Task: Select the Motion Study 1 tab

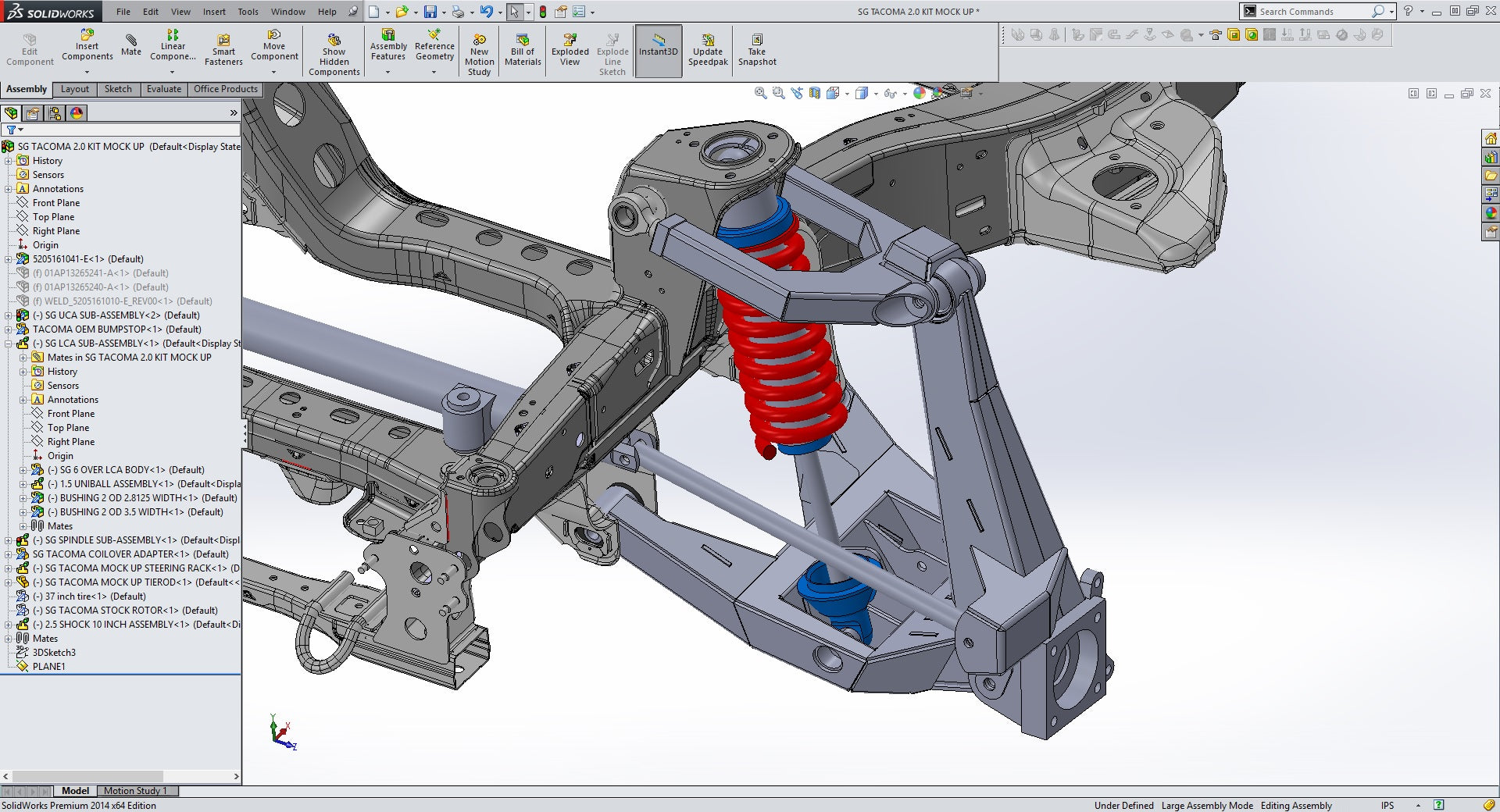Action: point(136,791)
